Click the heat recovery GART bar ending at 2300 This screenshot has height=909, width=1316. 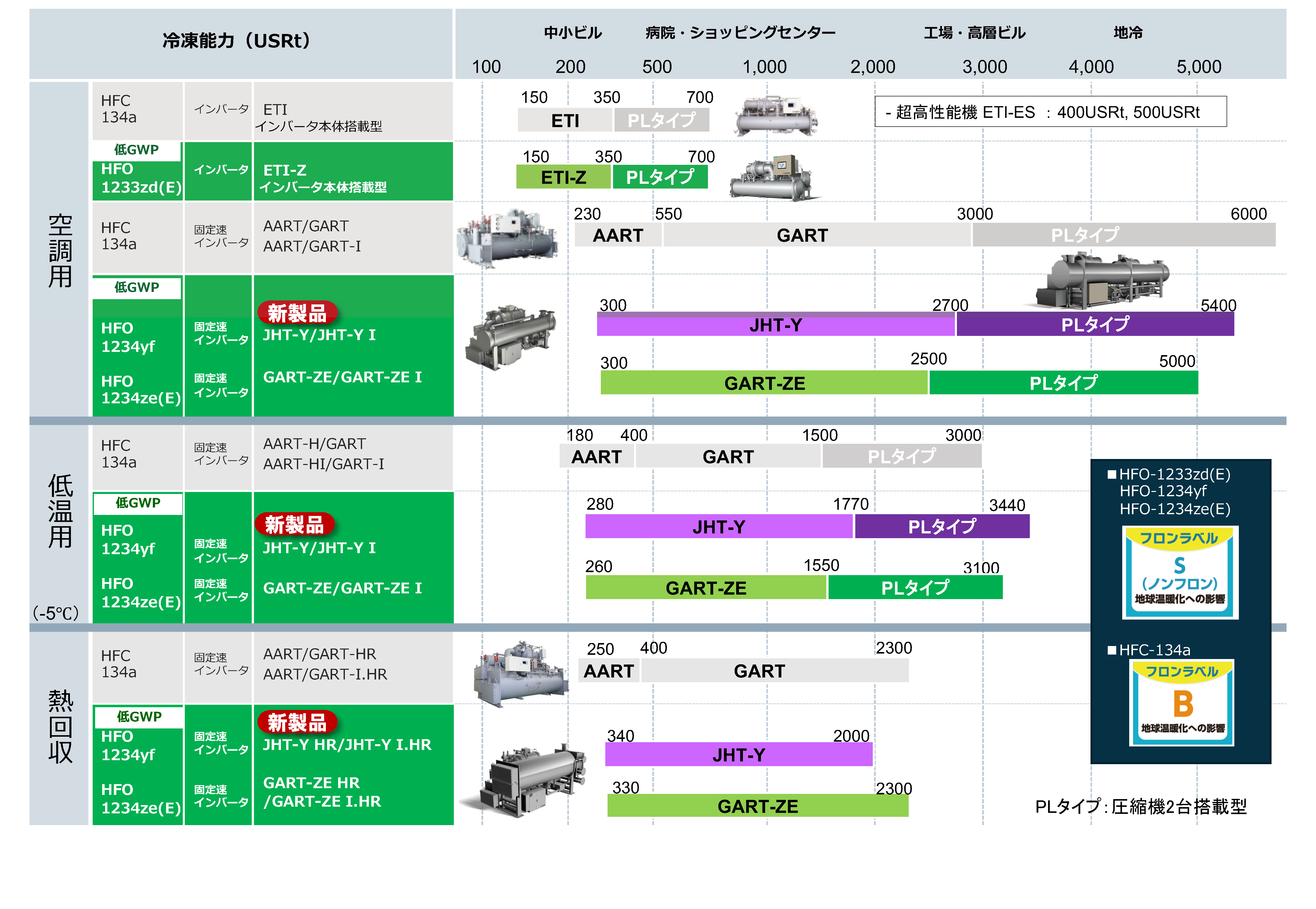tap(775, 670)
